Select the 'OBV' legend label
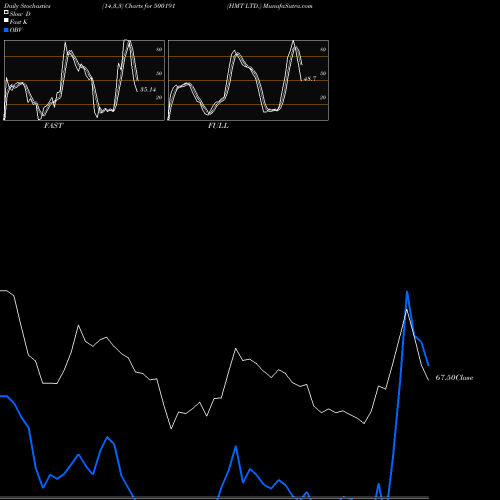Image resolution: width=500 pixels, height=500 pixels. pyautogui.click(x=16, y=30)
